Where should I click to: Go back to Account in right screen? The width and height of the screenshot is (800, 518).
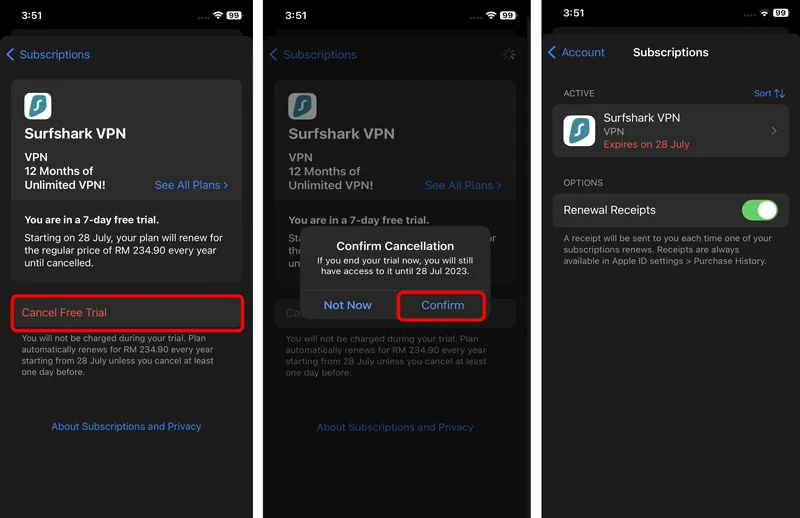click(576, 53)
